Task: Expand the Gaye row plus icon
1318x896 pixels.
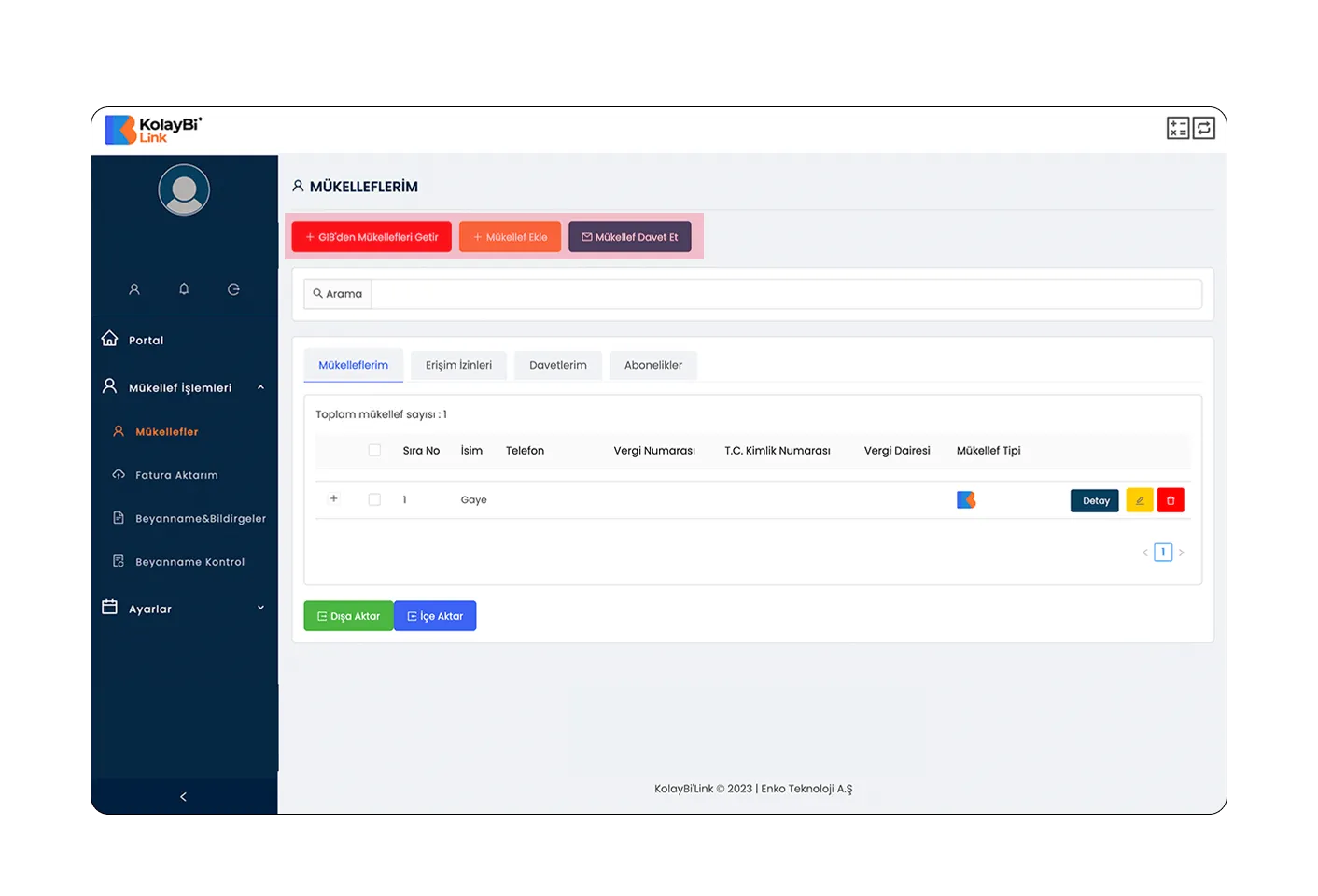Action: (333, 498)
